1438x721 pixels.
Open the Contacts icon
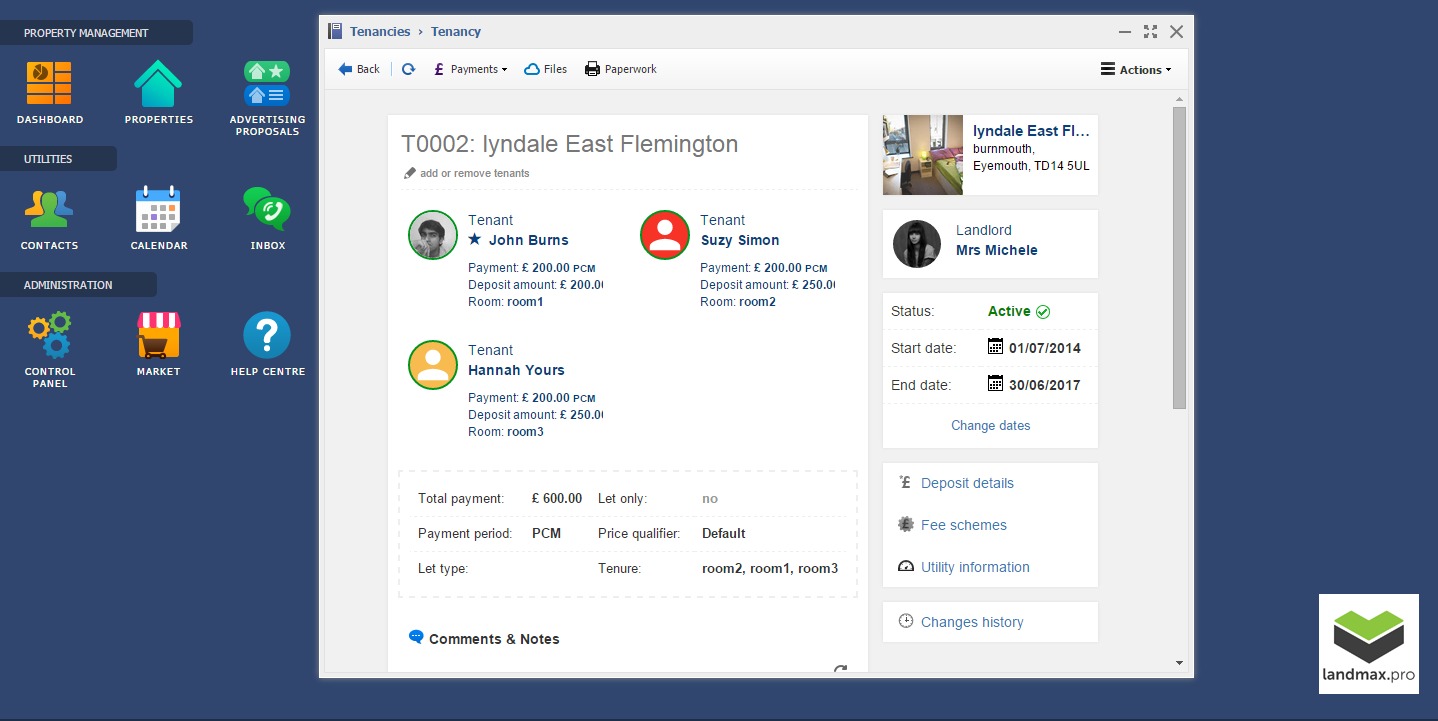49,209
